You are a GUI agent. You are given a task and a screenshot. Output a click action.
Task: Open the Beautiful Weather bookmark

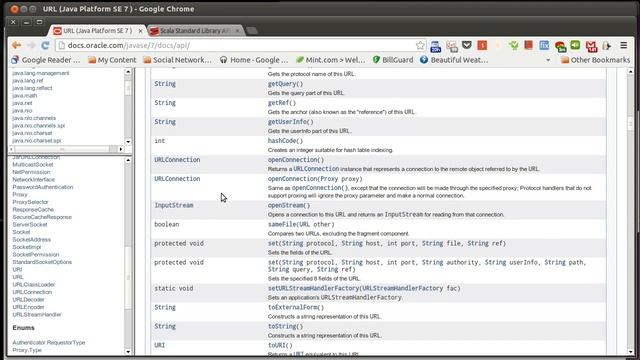tap(454, 60)
